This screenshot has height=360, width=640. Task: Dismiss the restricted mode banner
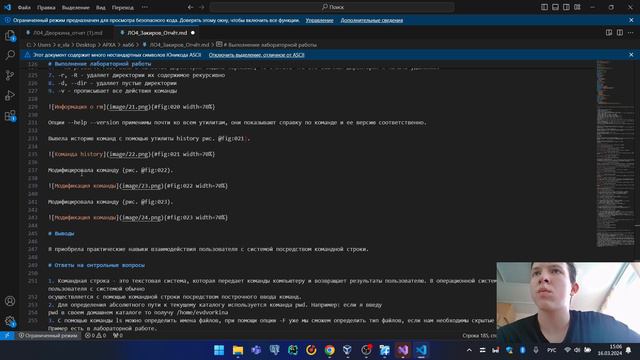point(631,20)
